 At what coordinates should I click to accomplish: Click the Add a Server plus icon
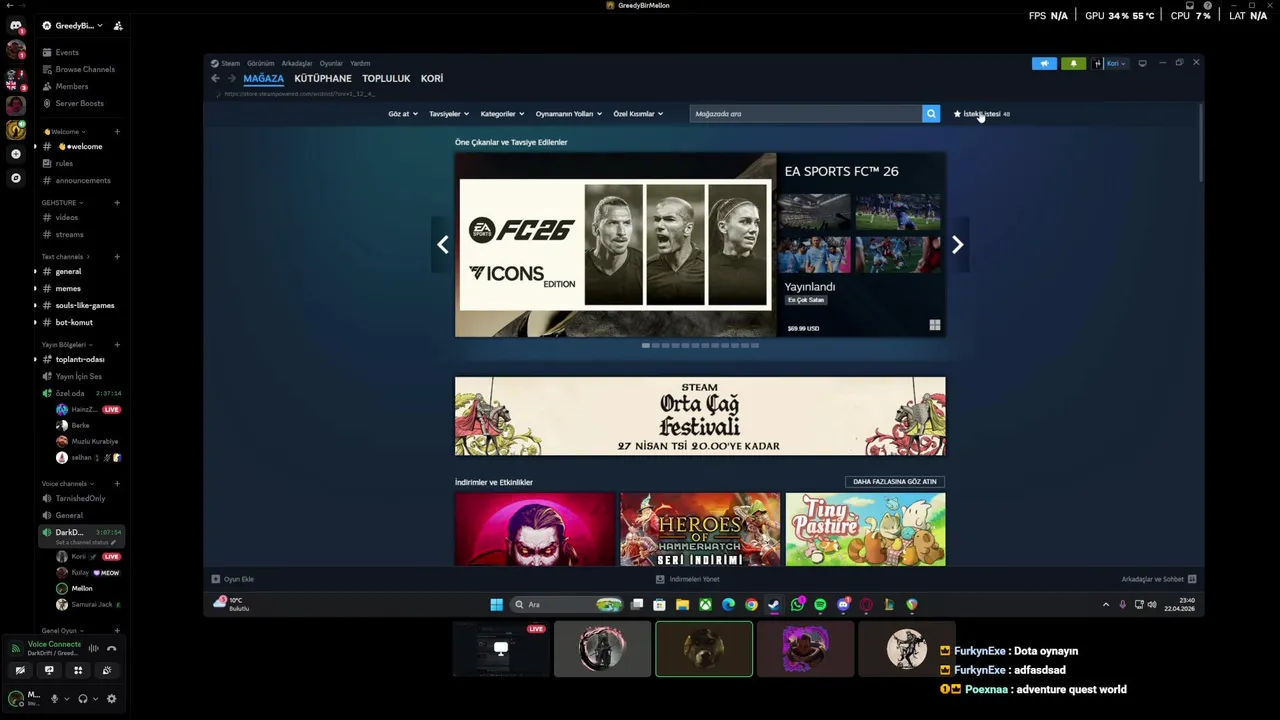tap(15, 154)
